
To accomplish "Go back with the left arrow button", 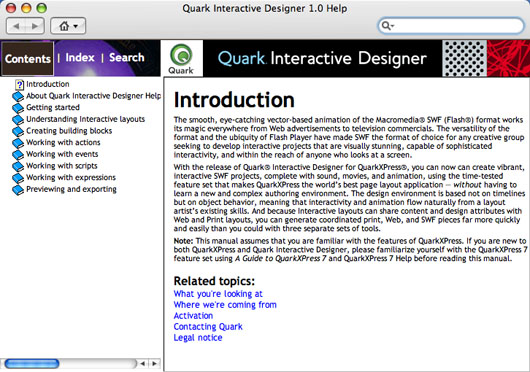I will coord(16,26).
